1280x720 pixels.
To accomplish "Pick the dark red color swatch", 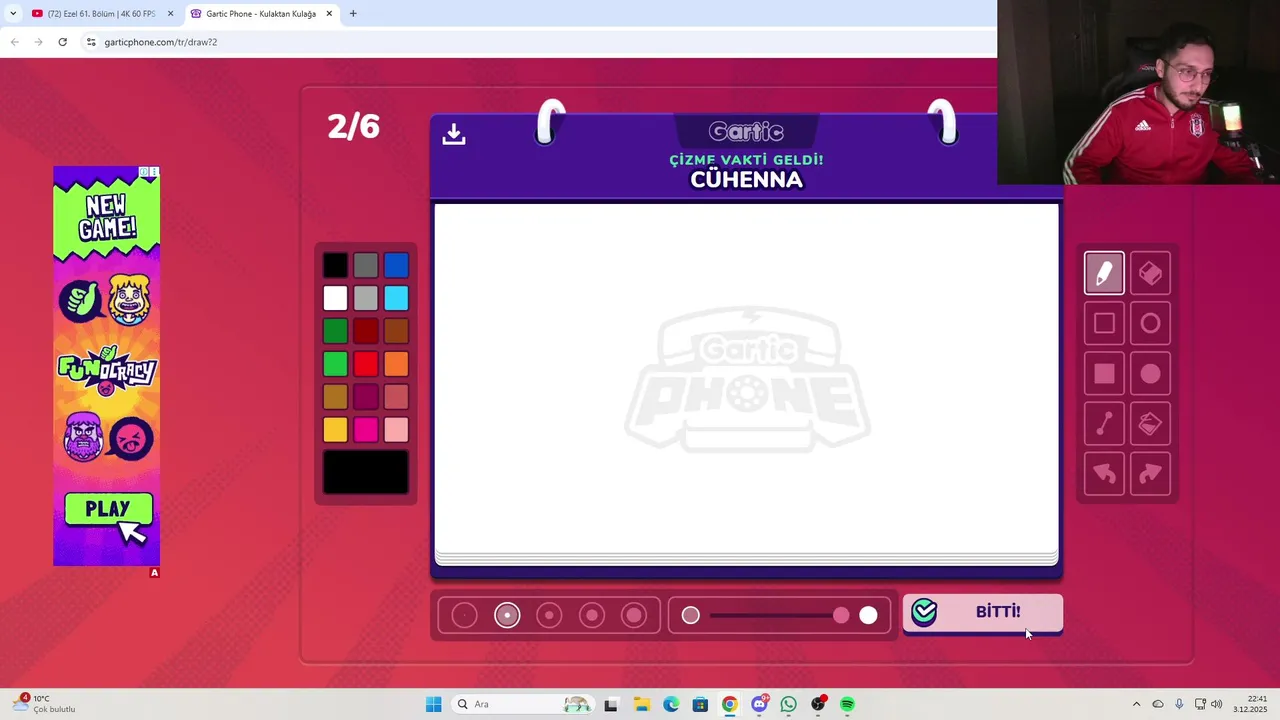I will (x=366, y=331).
